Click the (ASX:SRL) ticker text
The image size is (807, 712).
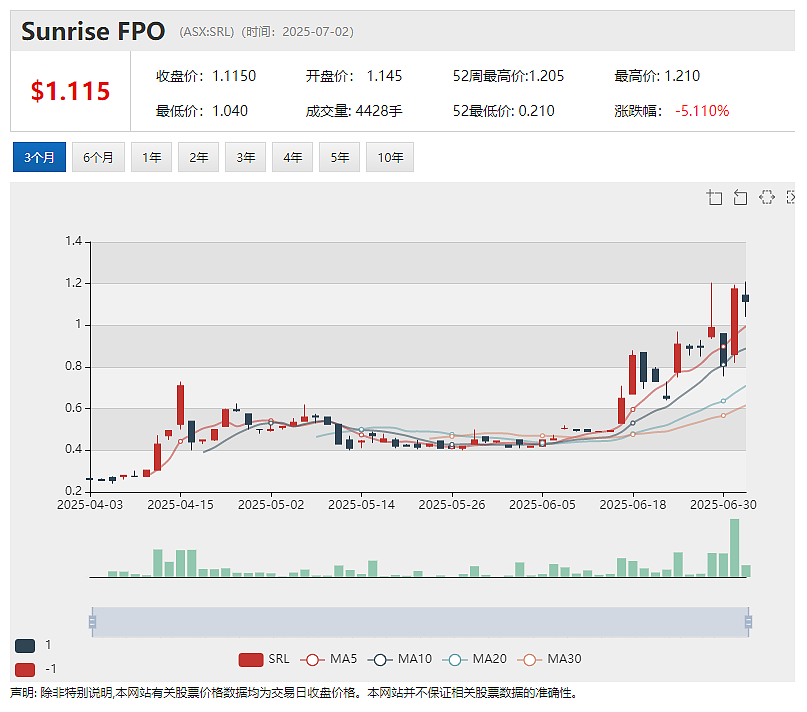206,32
